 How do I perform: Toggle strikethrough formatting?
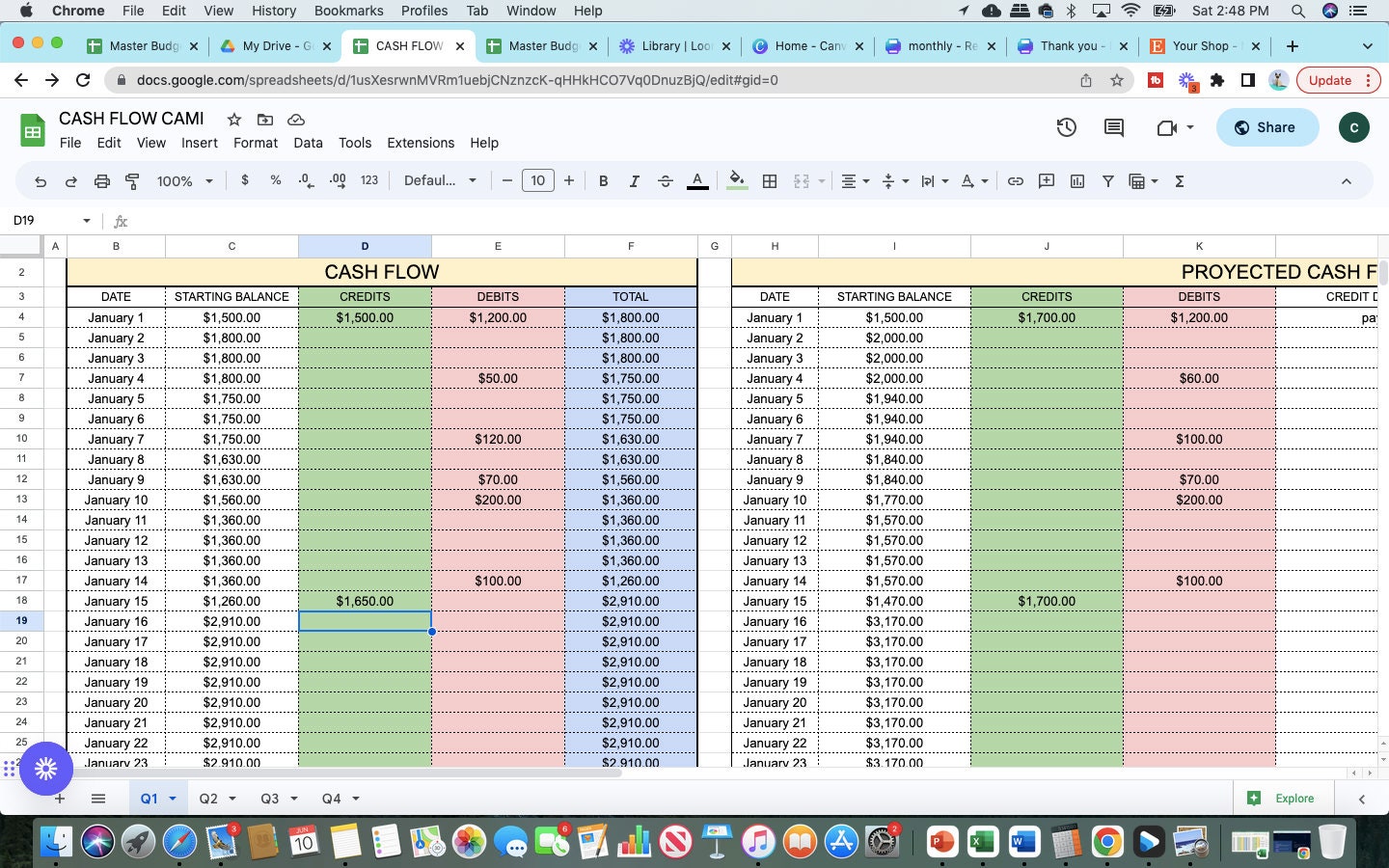666,180
